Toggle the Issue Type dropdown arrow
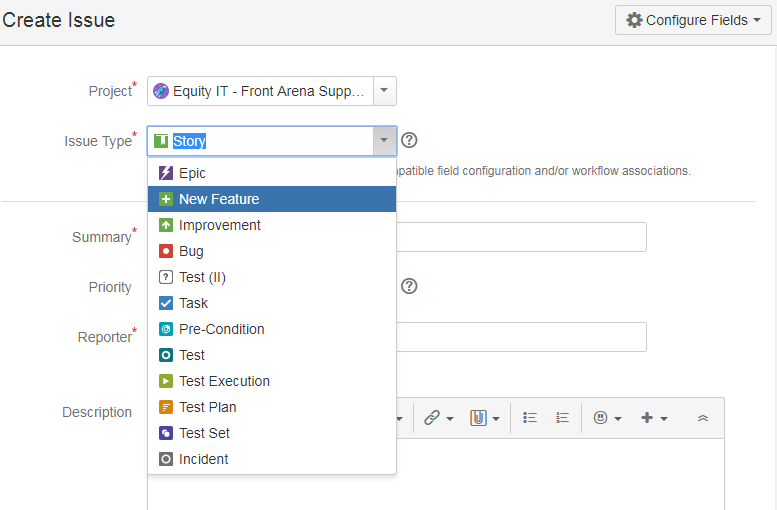The width and height of the screenshot is (777, 510). (x=384, y=140)
